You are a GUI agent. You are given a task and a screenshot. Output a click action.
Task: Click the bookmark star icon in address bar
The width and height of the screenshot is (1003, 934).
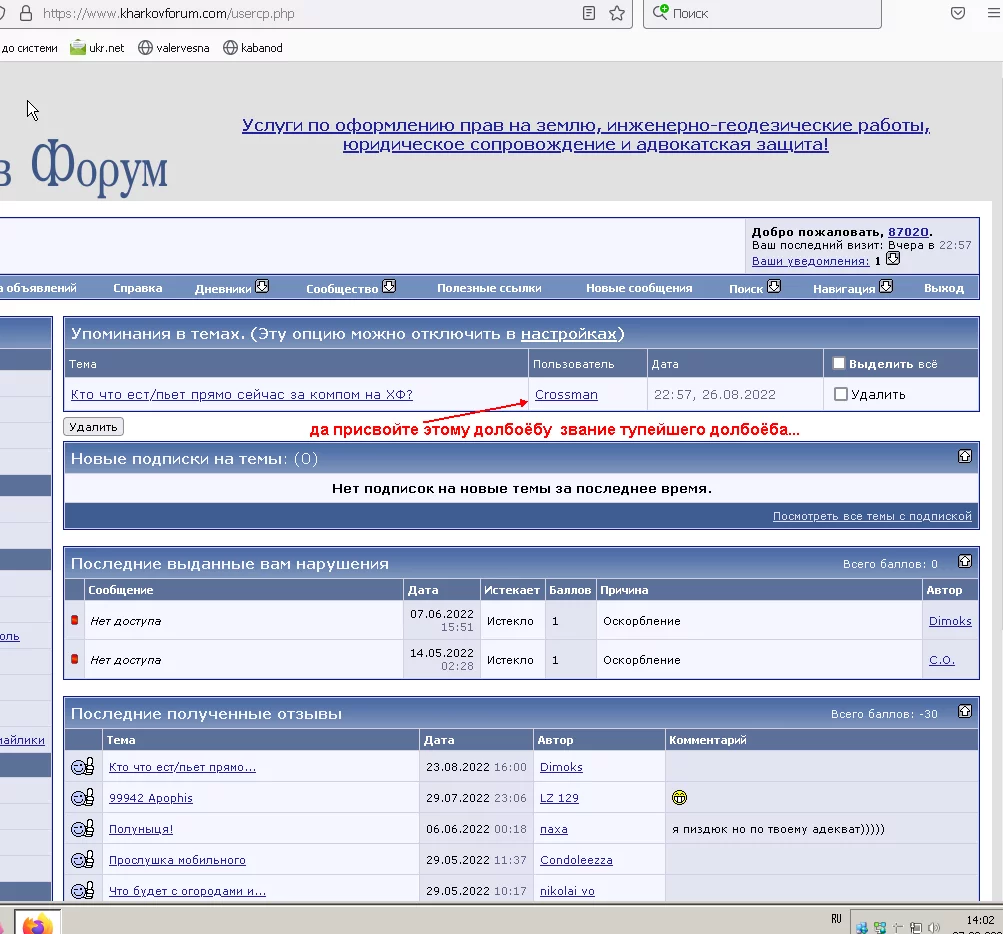[x=617, y=14]
